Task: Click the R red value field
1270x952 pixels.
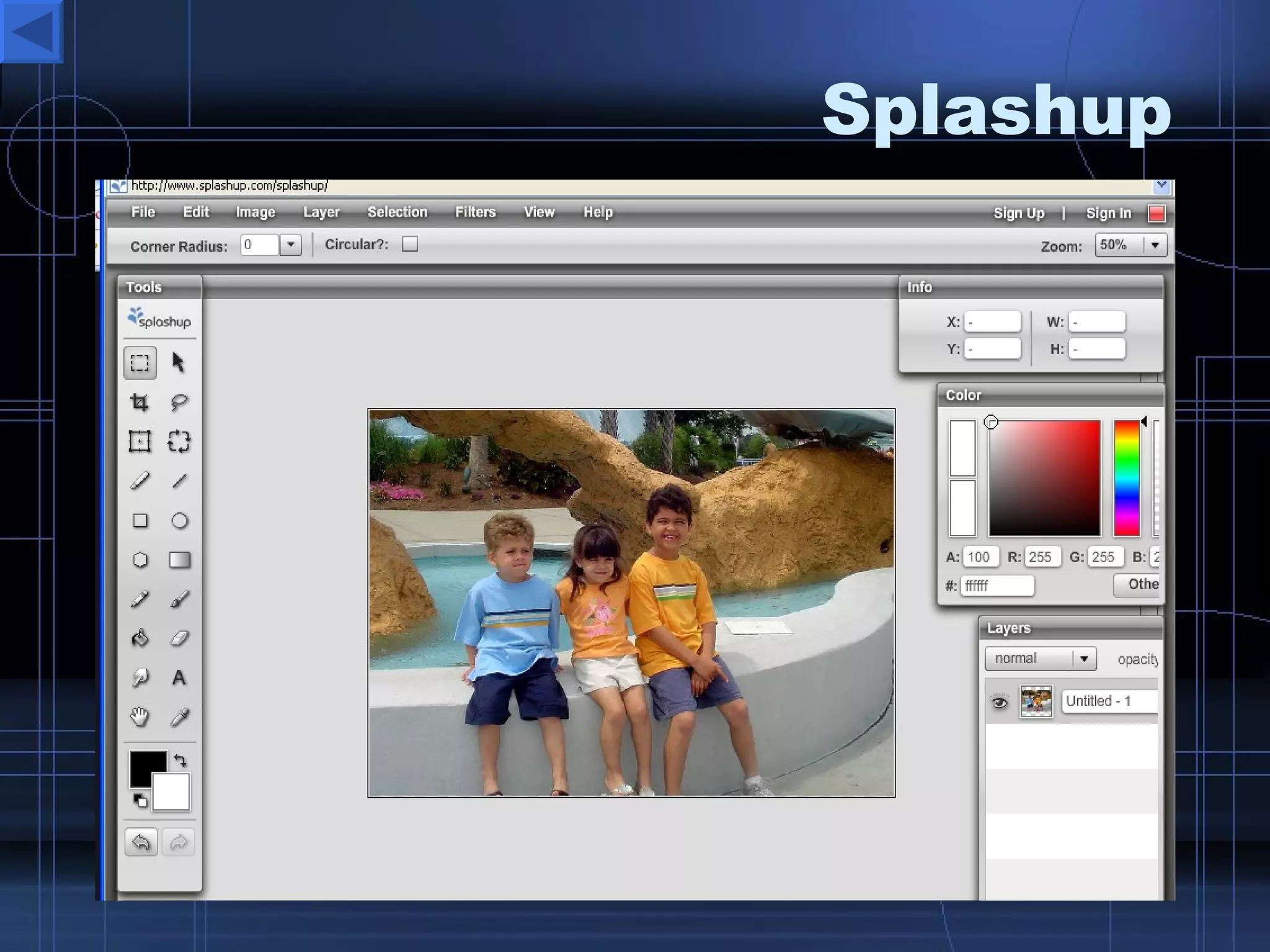Action: coord(1042,557)
